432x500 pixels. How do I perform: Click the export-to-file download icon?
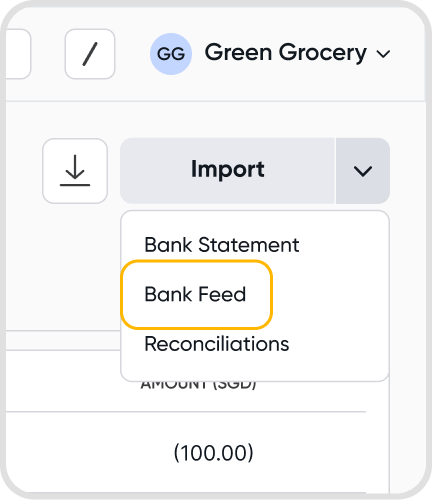[x=75, y=171]
